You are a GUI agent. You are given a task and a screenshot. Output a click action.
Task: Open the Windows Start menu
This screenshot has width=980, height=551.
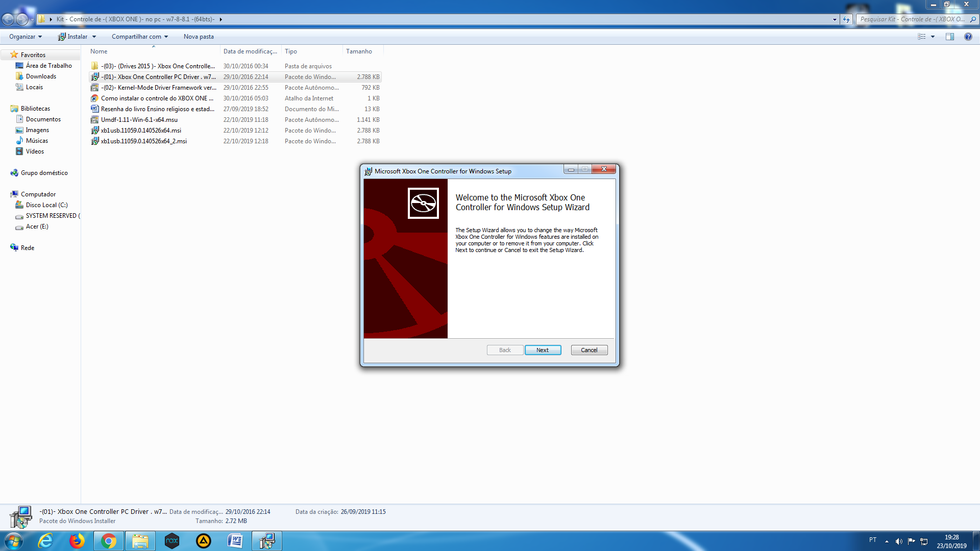click(x=14, y=541)
